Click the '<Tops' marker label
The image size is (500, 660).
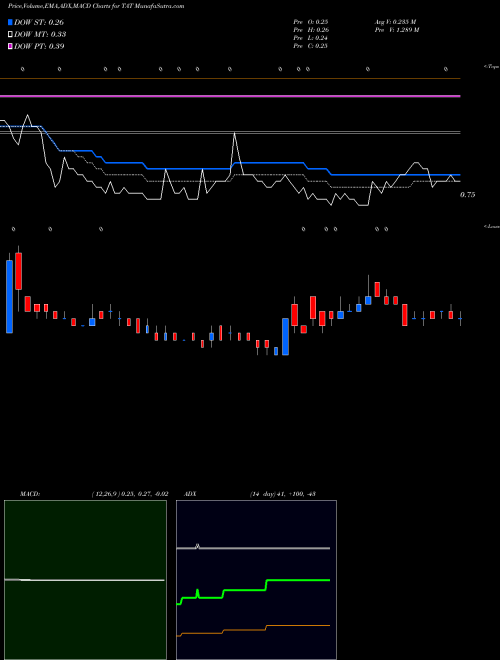click(x=491, y=67)
